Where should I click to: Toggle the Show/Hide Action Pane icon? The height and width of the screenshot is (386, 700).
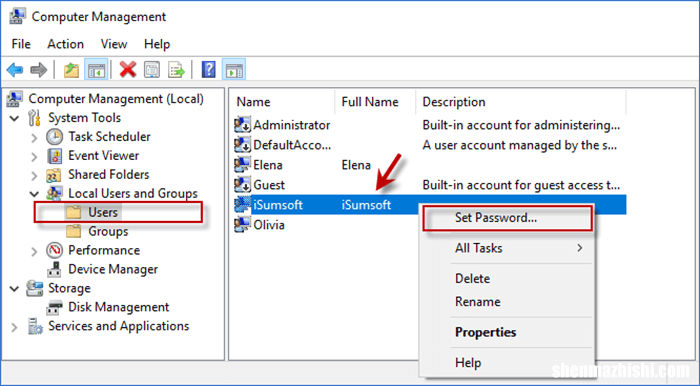(x=234, y=70)
